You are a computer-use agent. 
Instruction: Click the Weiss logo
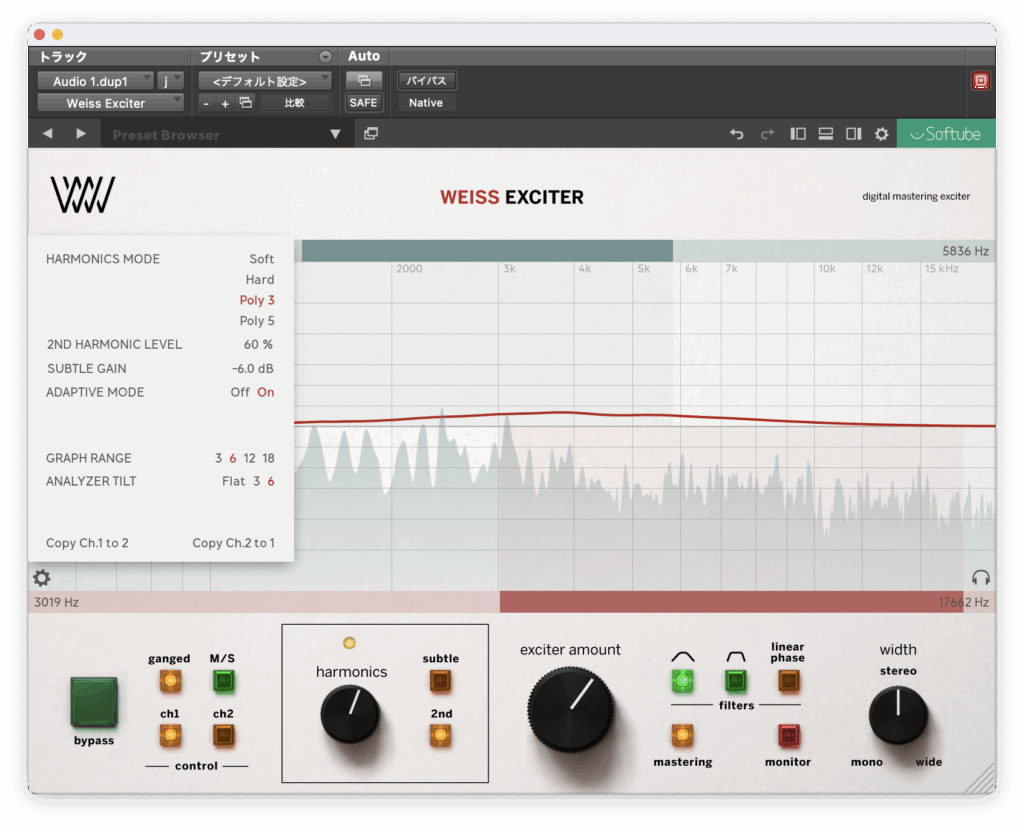point(83,195)
